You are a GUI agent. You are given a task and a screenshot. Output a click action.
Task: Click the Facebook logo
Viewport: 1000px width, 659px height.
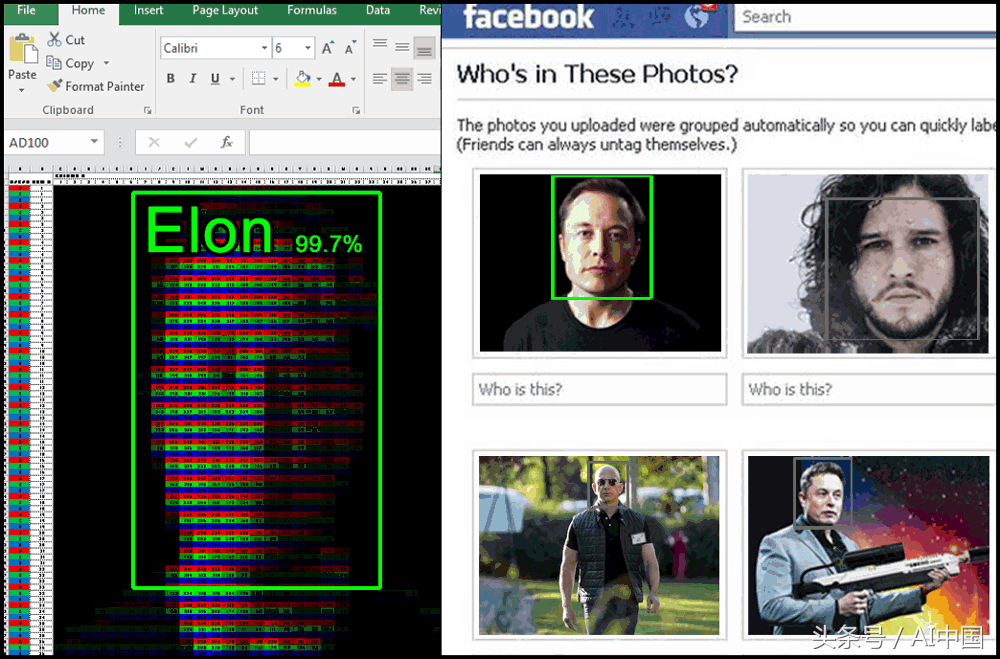[x=529, y=17]
